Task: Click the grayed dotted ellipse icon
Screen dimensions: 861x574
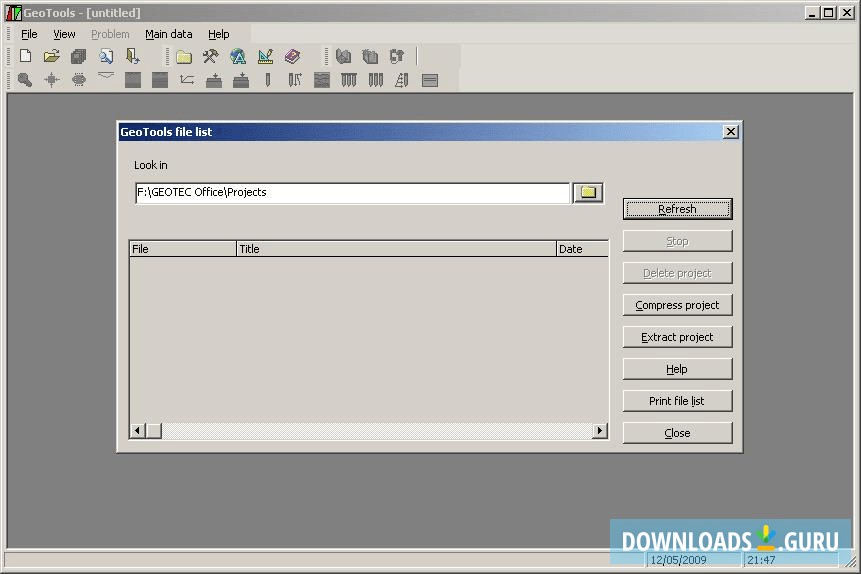Action: (x=79, y=80)
